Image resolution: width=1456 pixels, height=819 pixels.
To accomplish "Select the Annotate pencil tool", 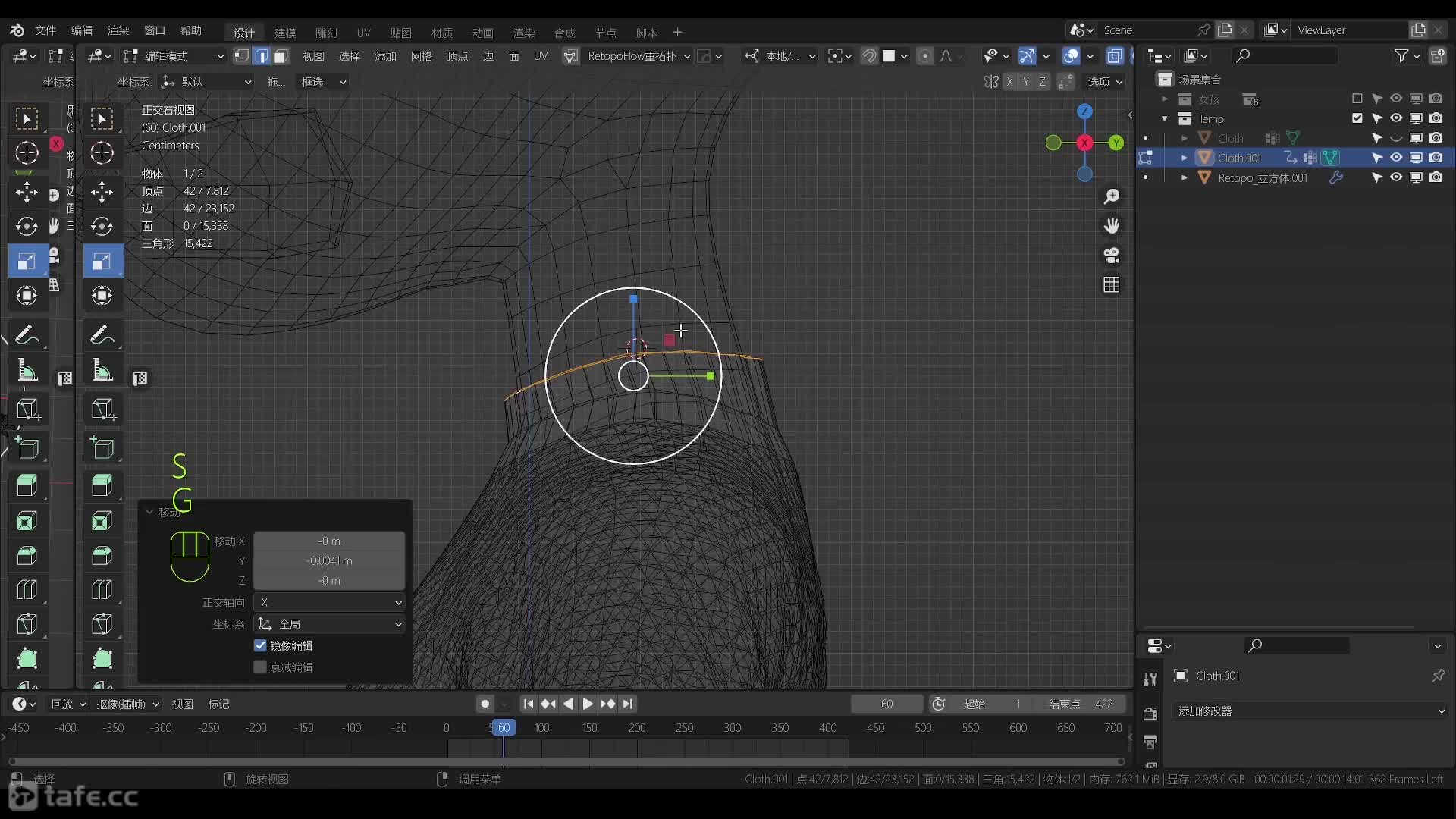I will (102, 334).
